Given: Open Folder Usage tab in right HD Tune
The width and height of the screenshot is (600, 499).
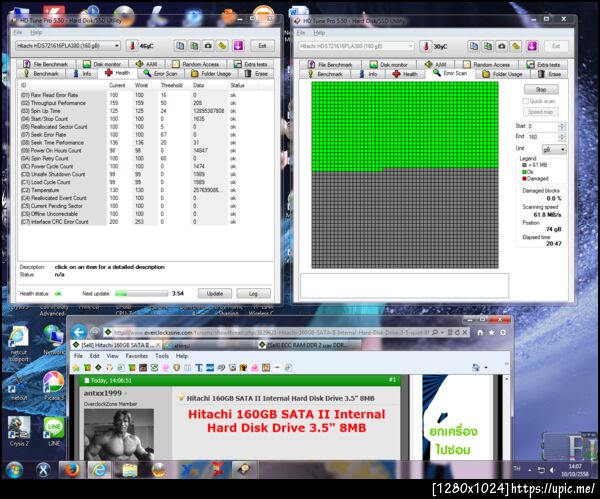Looking at the screenshot, I should 502,74.
